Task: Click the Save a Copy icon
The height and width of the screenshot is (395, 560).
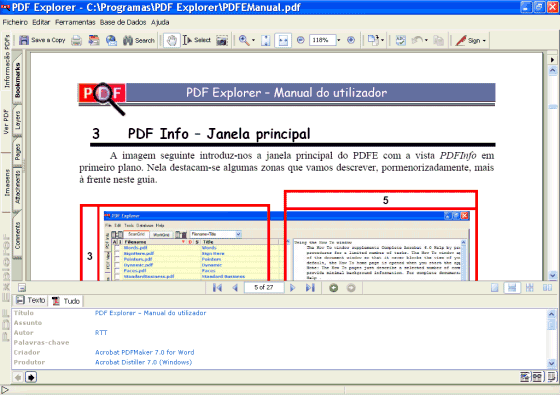Action: click(24, 40)
